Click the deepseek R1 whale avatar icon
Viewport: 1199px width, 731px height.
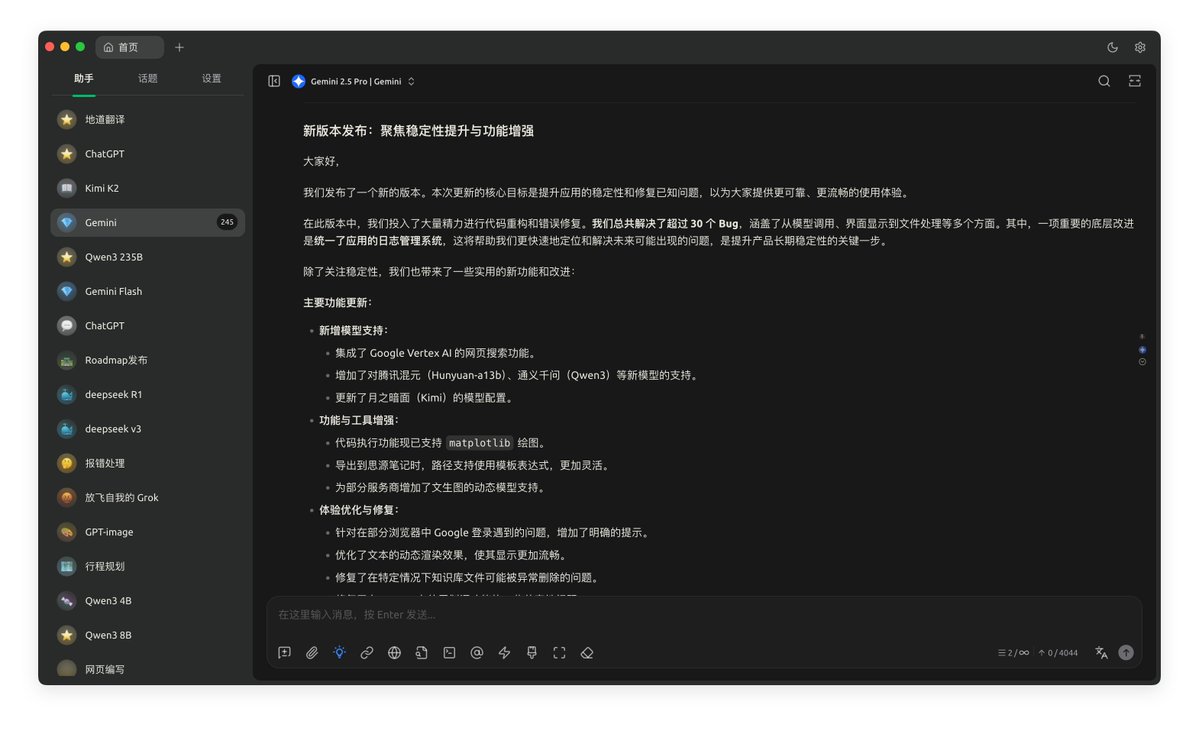point(67,395)
